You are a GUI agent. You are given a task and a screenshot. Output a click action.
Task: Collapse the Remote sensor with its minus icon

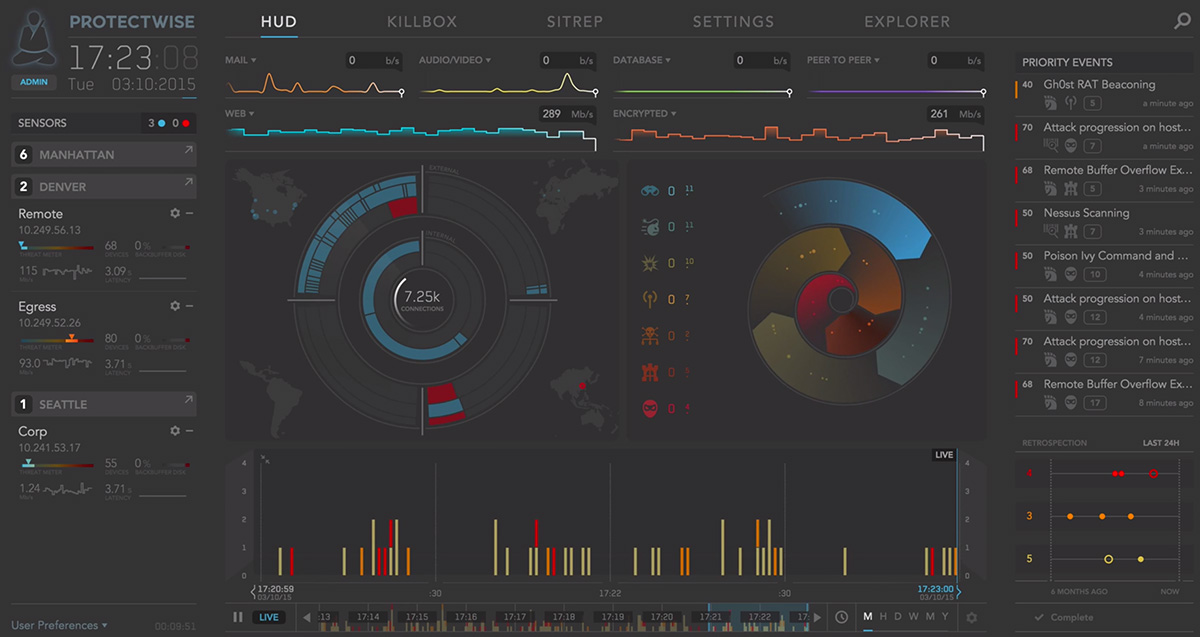pos(189,213)
